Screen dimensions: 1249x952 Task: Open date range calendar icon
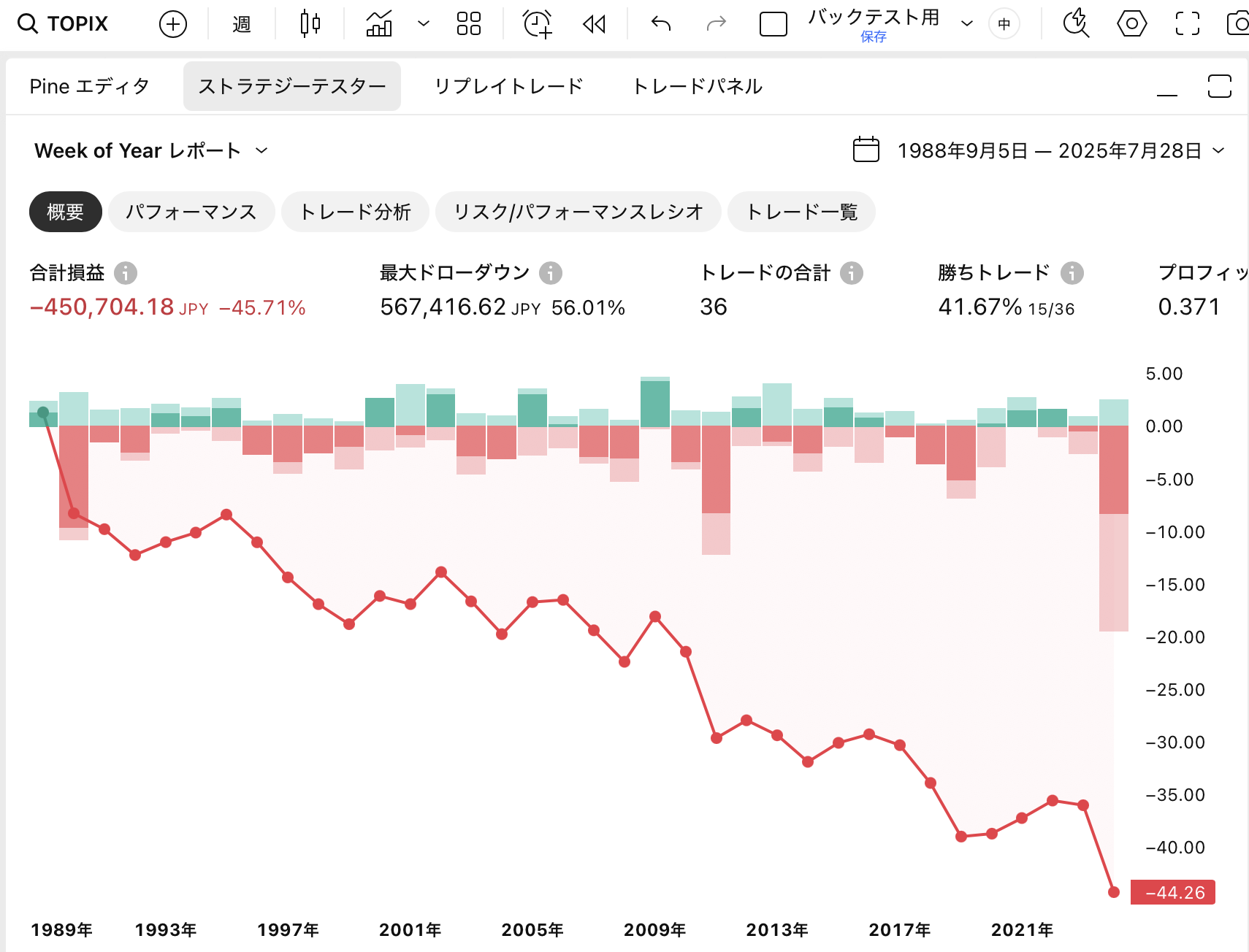(x=866, y=150)
